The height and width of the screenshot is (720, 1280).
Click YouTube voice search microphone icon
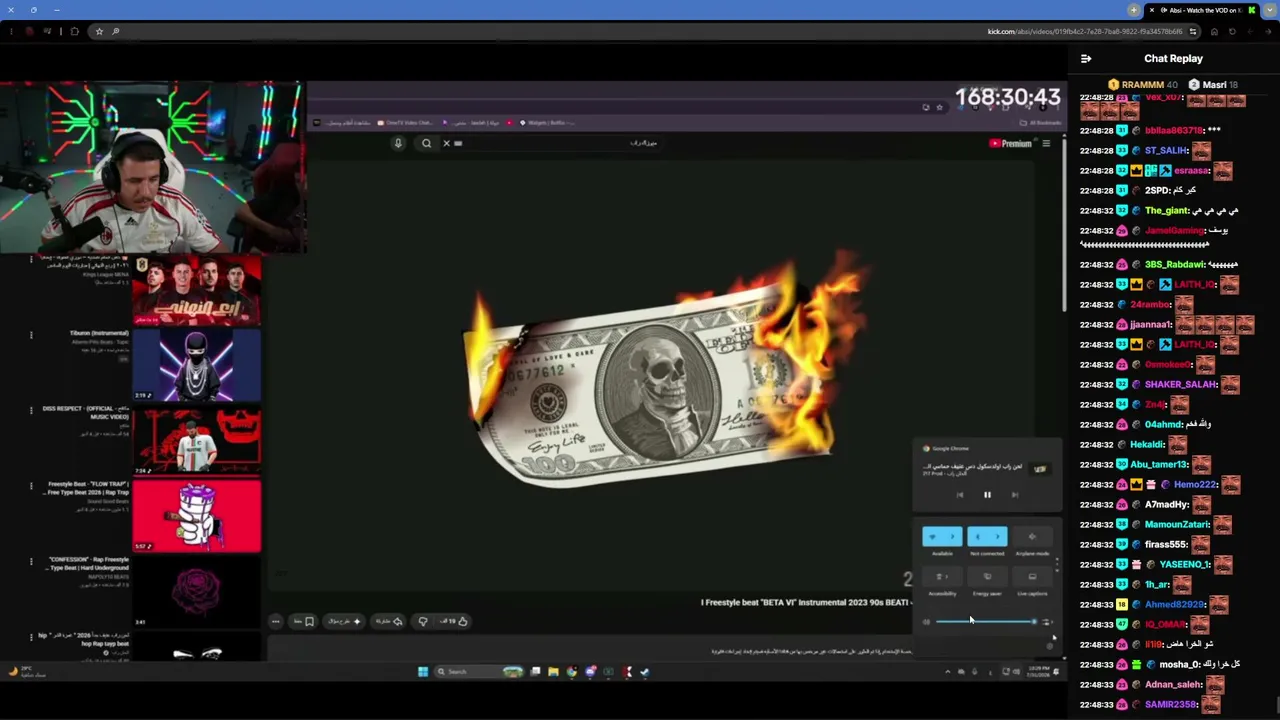pyautogui.click(x=398, y=143)
